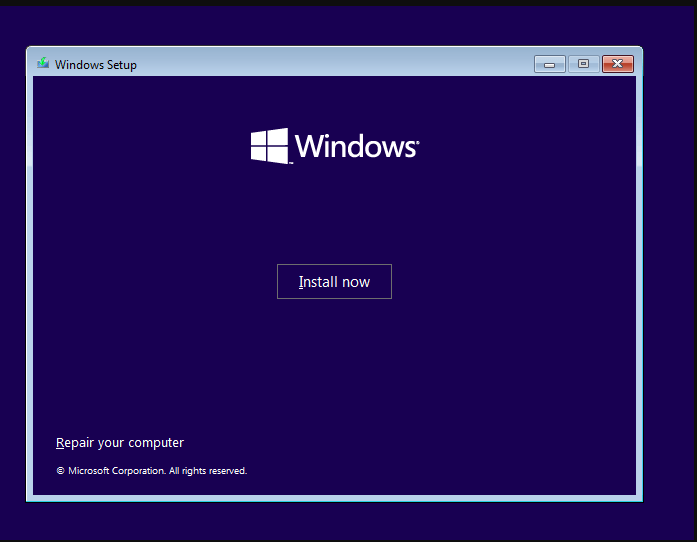This screenshot has width=697, height=542.
Task: Maximize the Windows Setup window
Action: [x=583, y=64]
